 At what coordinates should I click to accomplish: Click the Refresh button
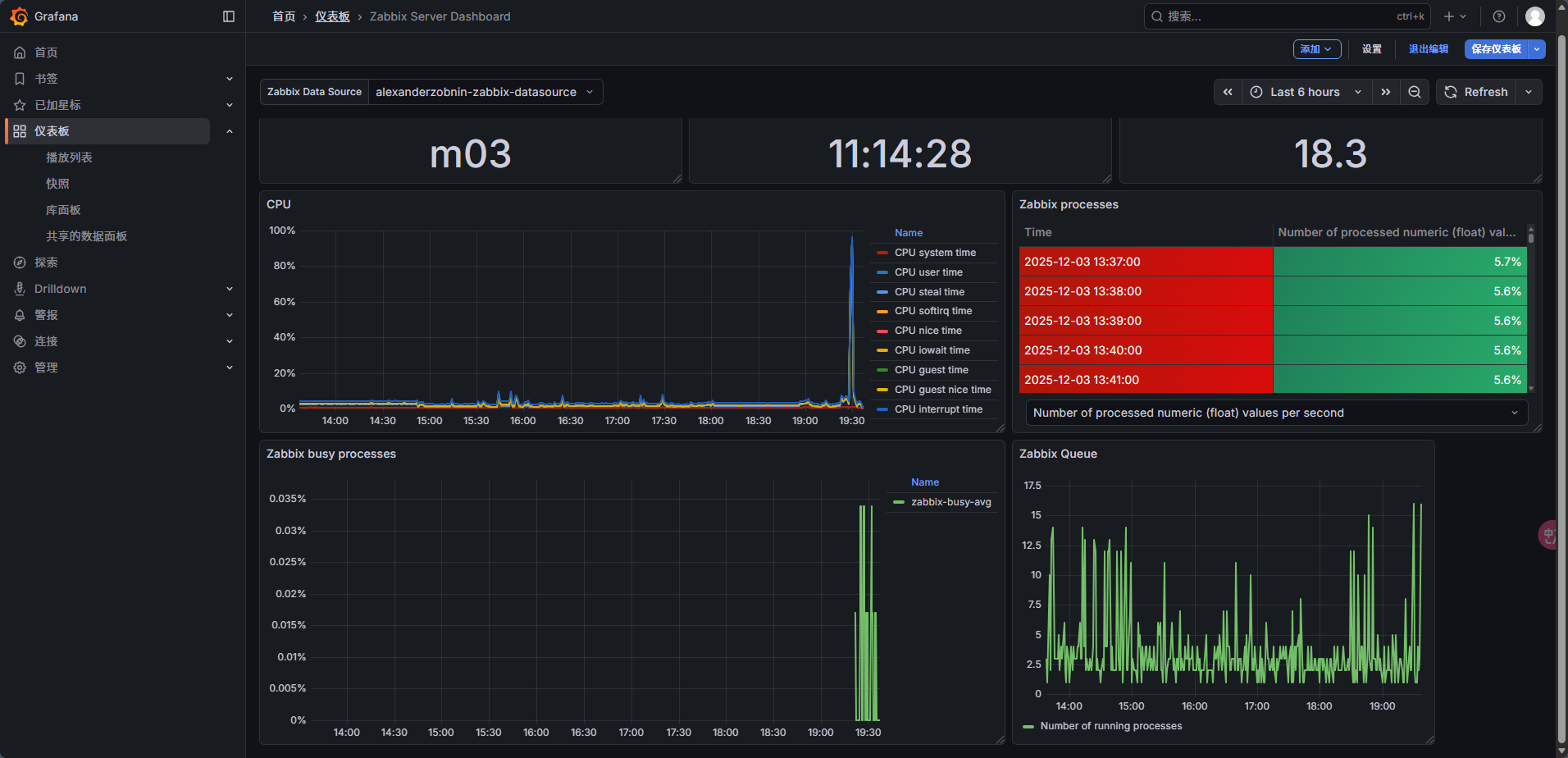(1475, 92)
